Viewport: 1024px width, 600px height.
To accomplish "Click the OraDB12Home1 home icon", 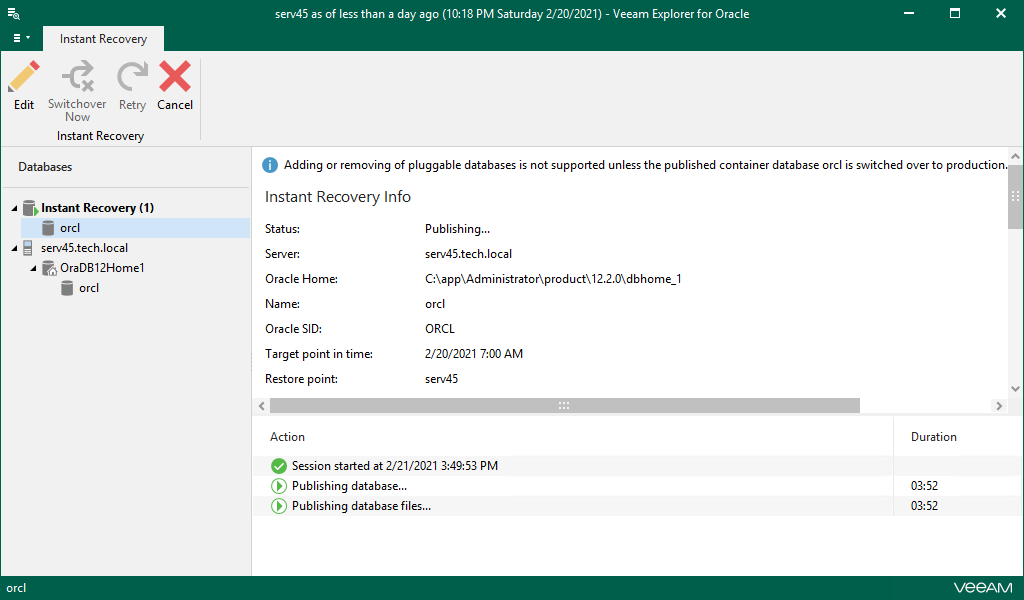I will point(49,268).
